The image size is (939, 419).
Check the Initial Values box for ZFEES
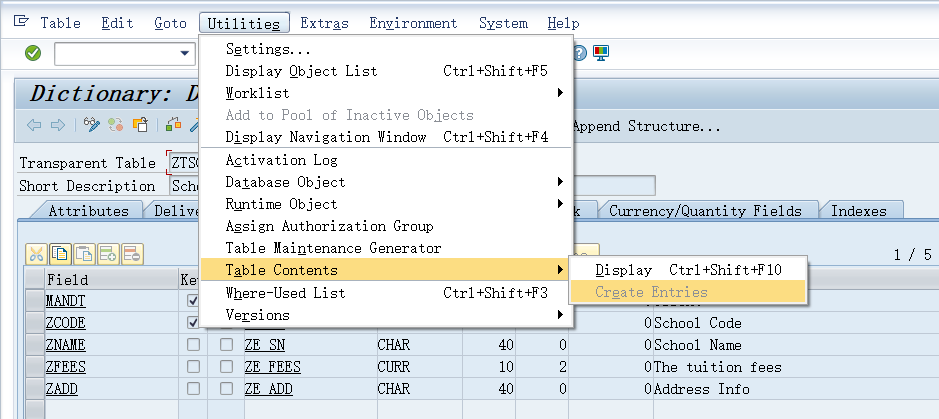tap(227, 367)
